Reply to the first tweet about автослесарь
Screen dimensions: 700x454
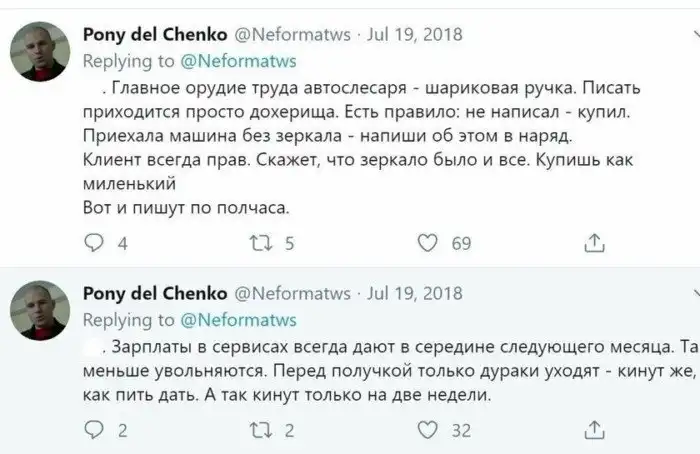(94, 242)
